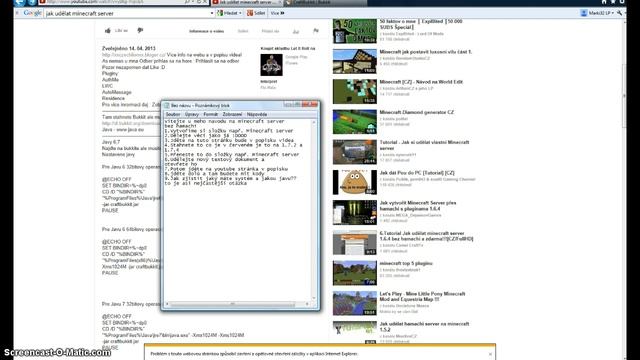Image resolution: width=640 pixels, height=360 pixels.
Task: Select the Sdílet tab under the video
Action: pos(243,31)
